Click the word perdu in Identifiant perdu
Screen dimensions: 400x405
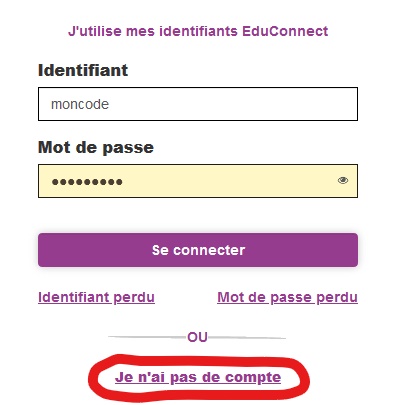tap(134, 298)
